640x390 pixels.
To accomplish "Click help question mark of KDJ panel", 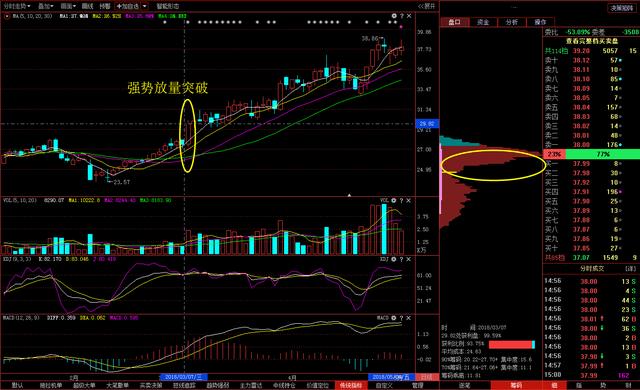I will (402, 259).
